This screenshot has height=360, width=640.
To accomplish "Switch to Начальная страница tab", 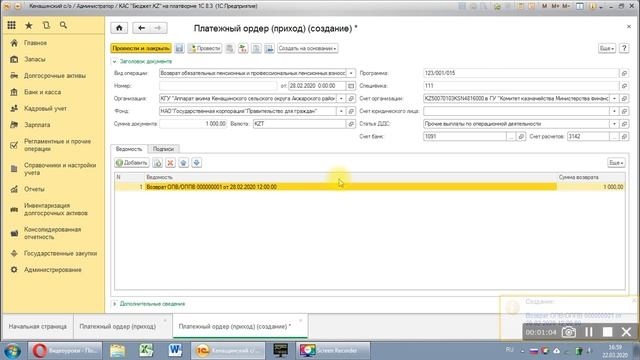I will click(38, 327).
